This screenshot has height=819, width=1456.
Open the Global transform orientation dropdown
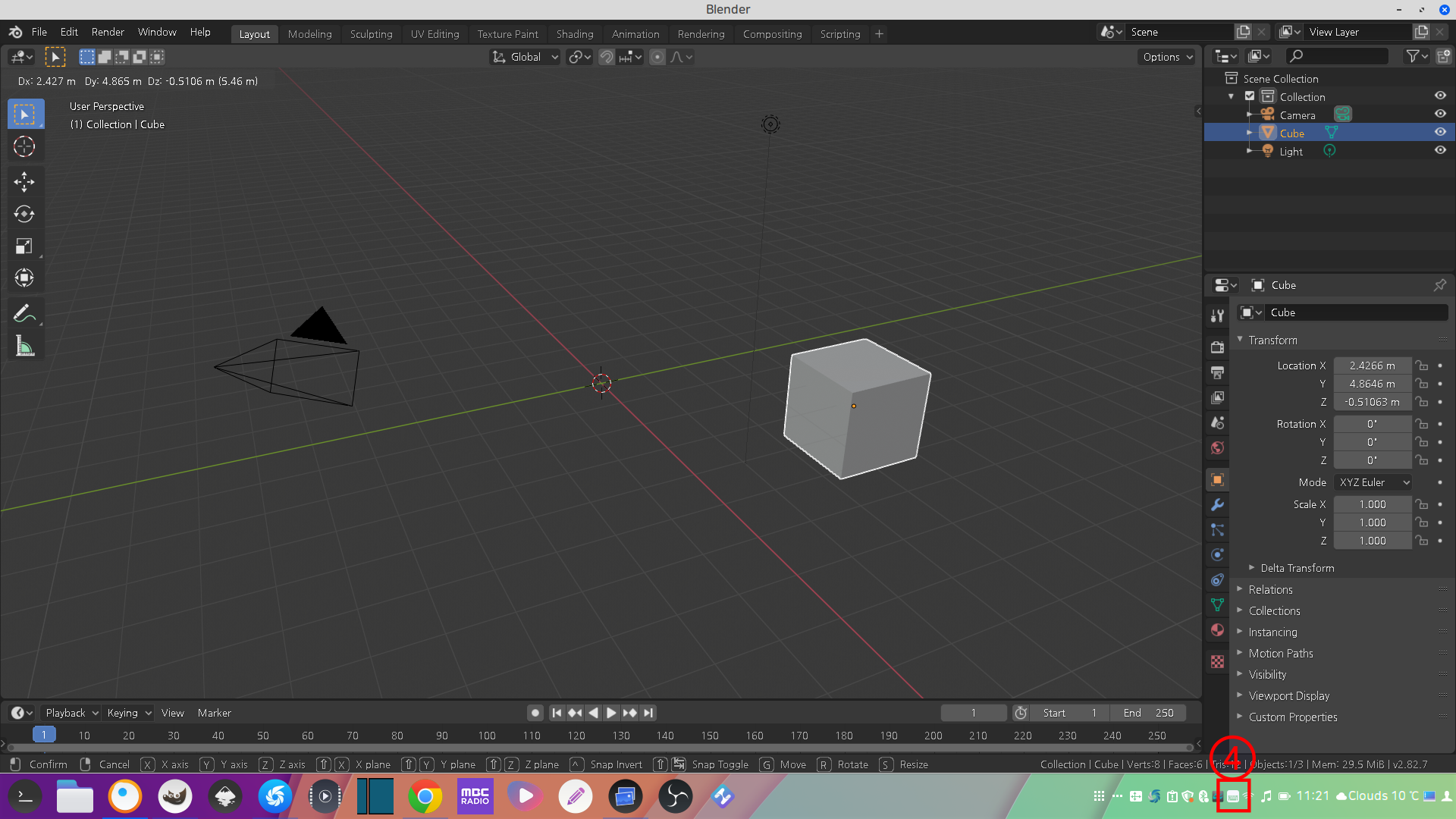[526, 57]
